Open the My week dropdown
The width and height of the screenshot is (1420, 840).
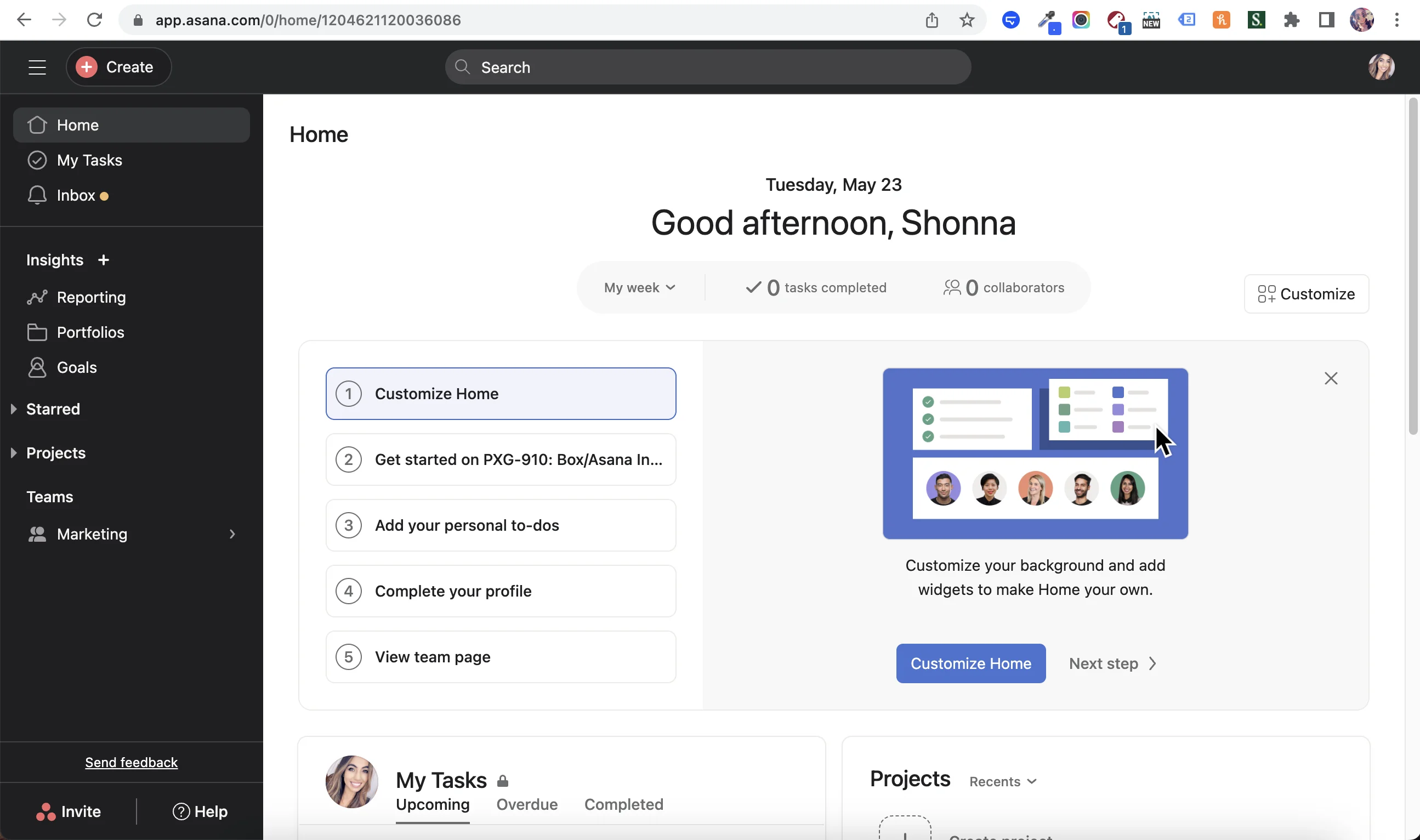click(640, 287)
